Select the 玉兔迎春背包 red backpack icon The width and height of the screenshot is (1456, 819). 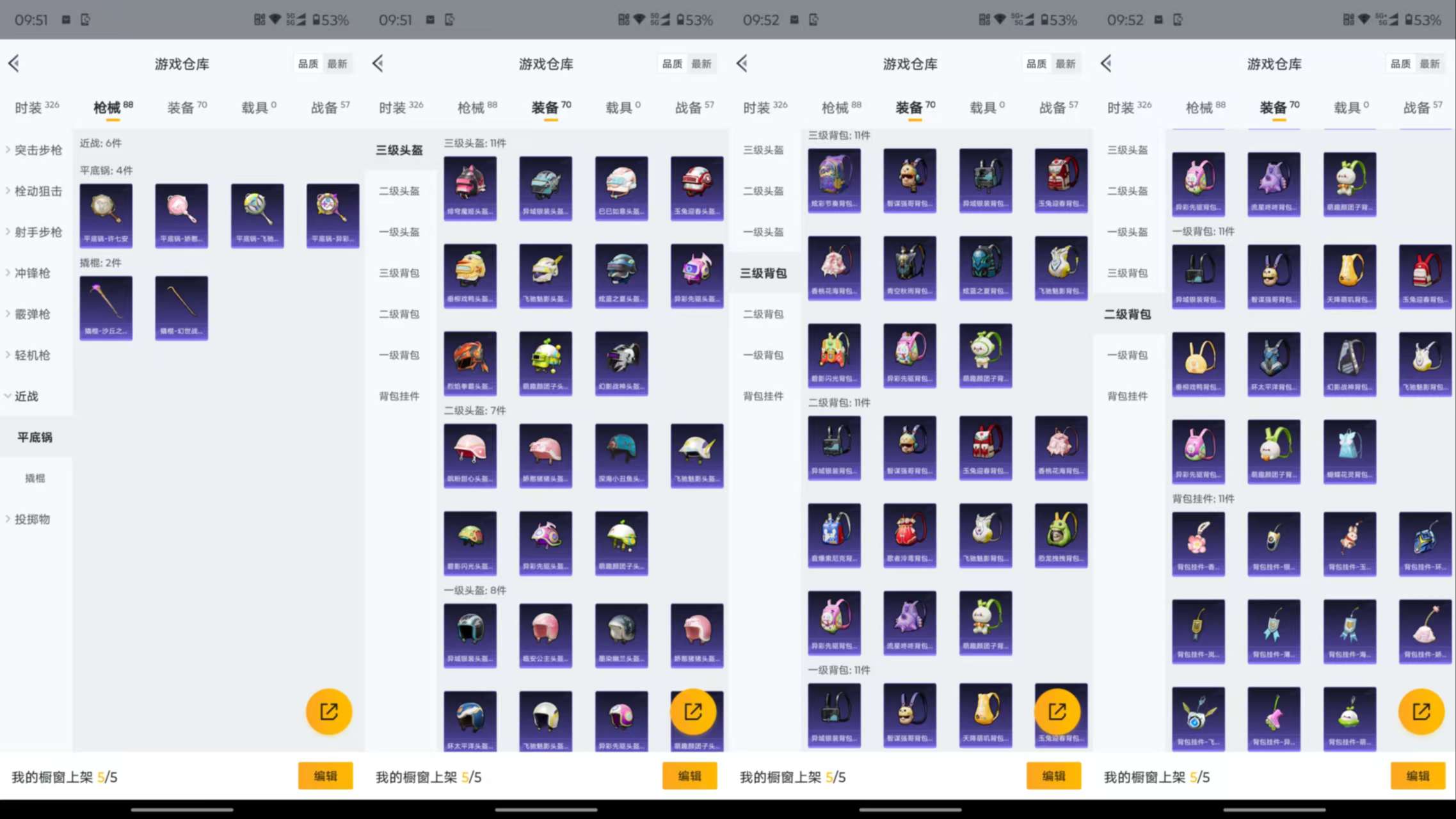coord(1060,180)
